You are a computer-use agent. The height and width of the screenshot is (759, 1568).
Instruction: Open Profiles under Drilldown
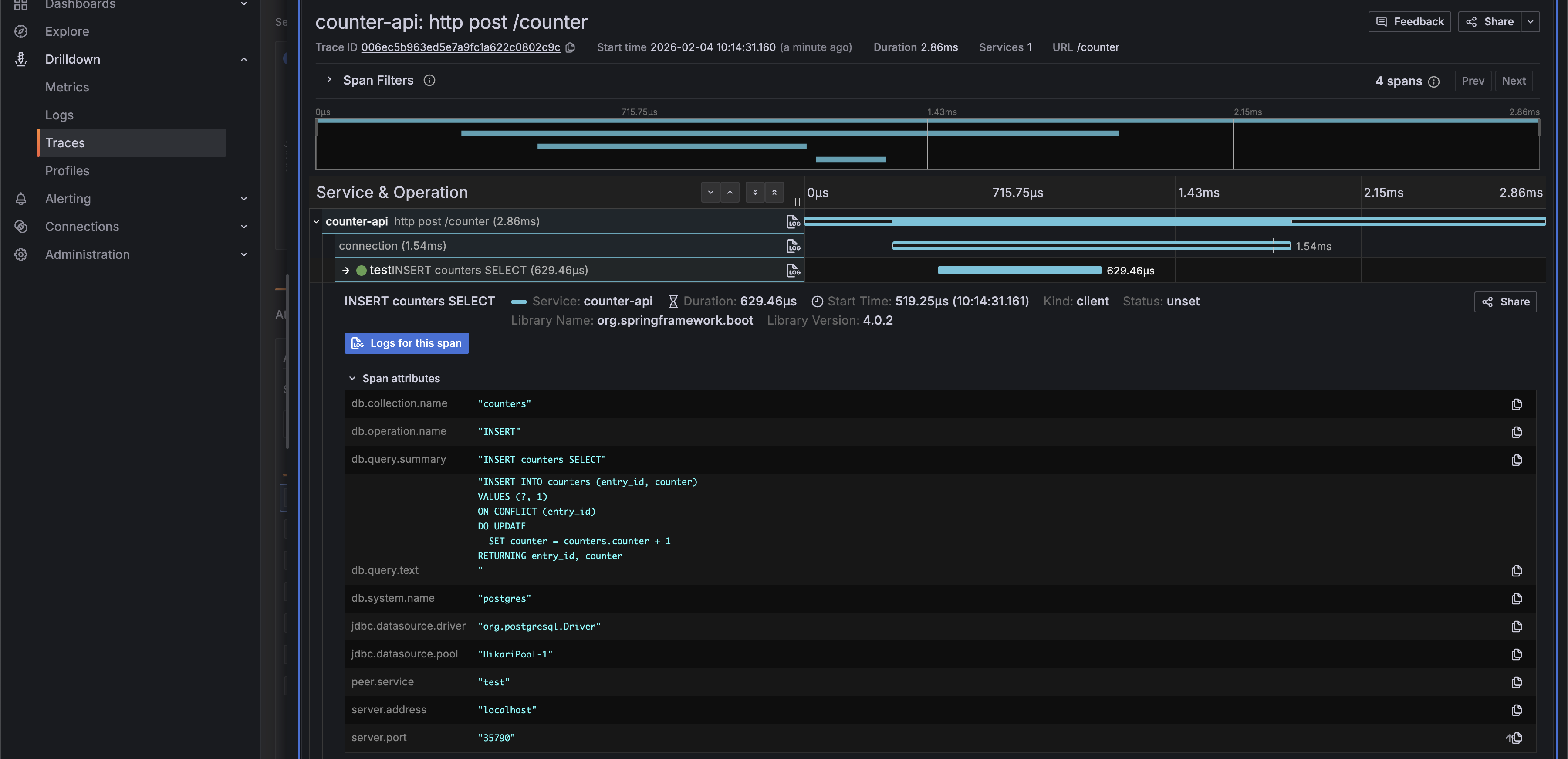coord(67,171)
